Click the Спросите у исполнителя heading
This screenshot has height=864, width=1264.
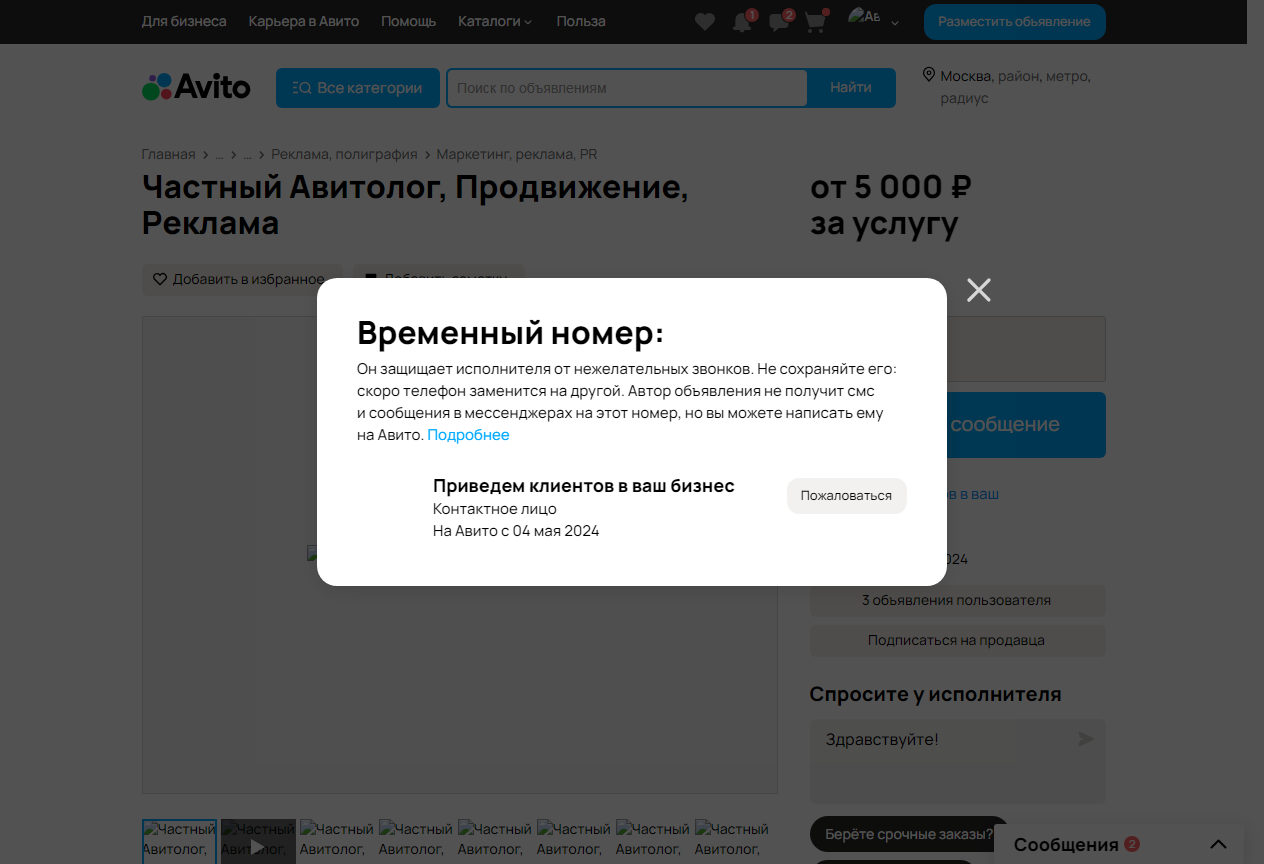[935, 694]
